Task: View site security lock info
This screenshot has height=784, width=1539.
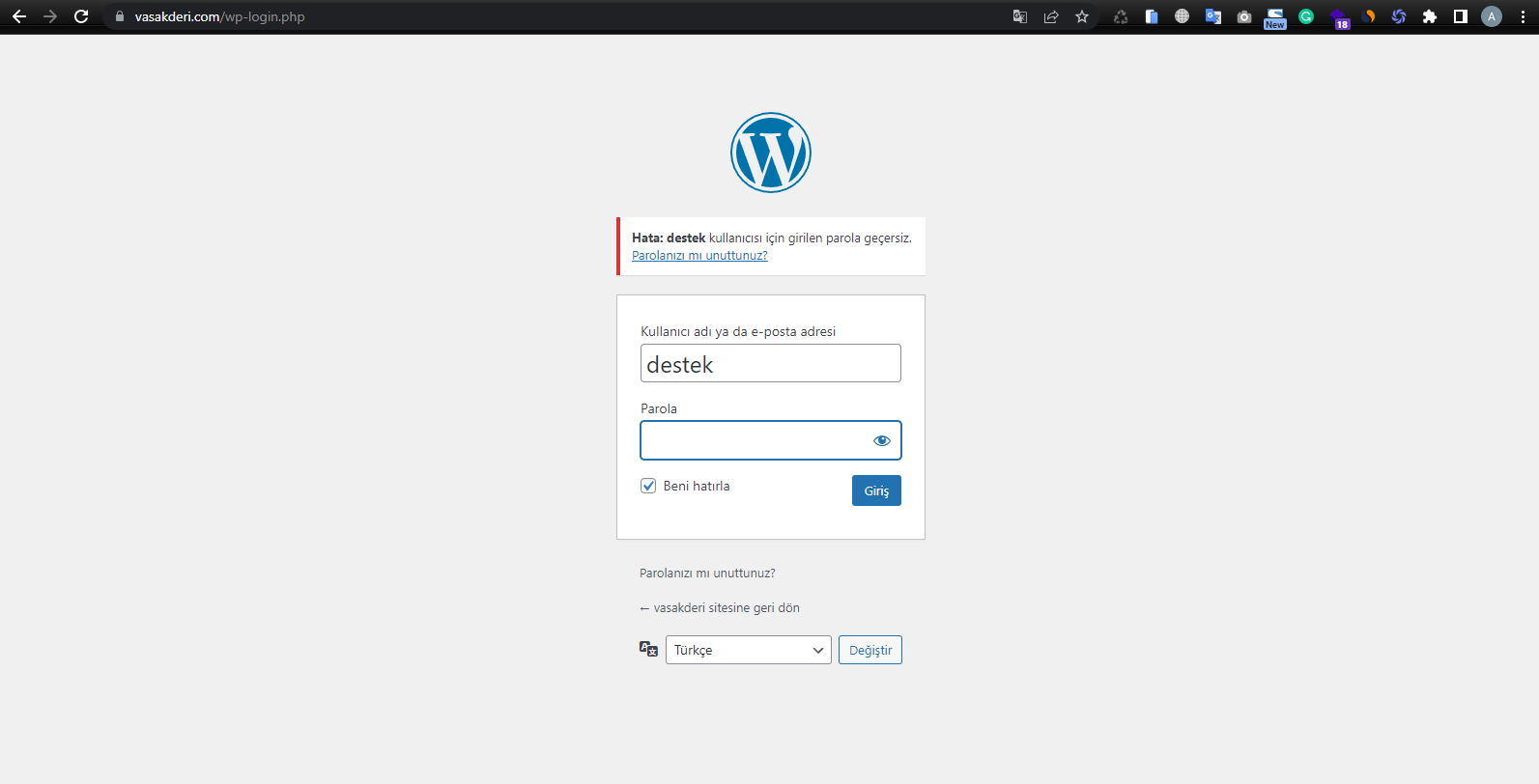Action: click(x=120, y=16)
